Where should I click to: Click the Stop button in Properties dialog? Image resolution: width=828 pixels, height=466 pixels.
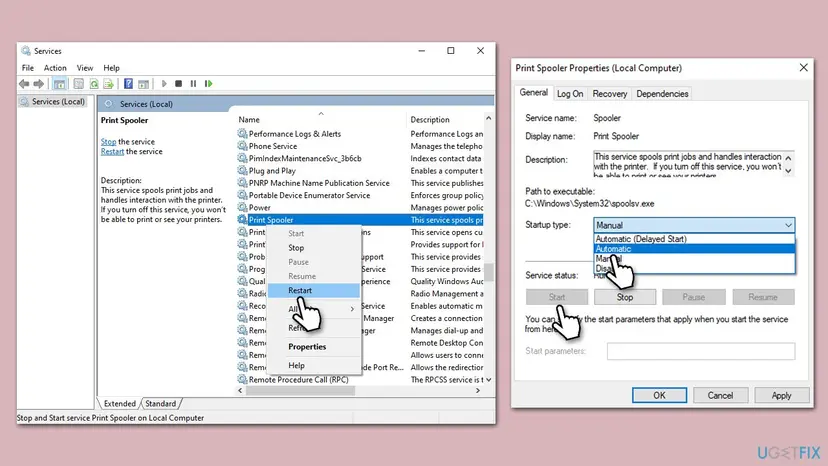tap(625, 297)
